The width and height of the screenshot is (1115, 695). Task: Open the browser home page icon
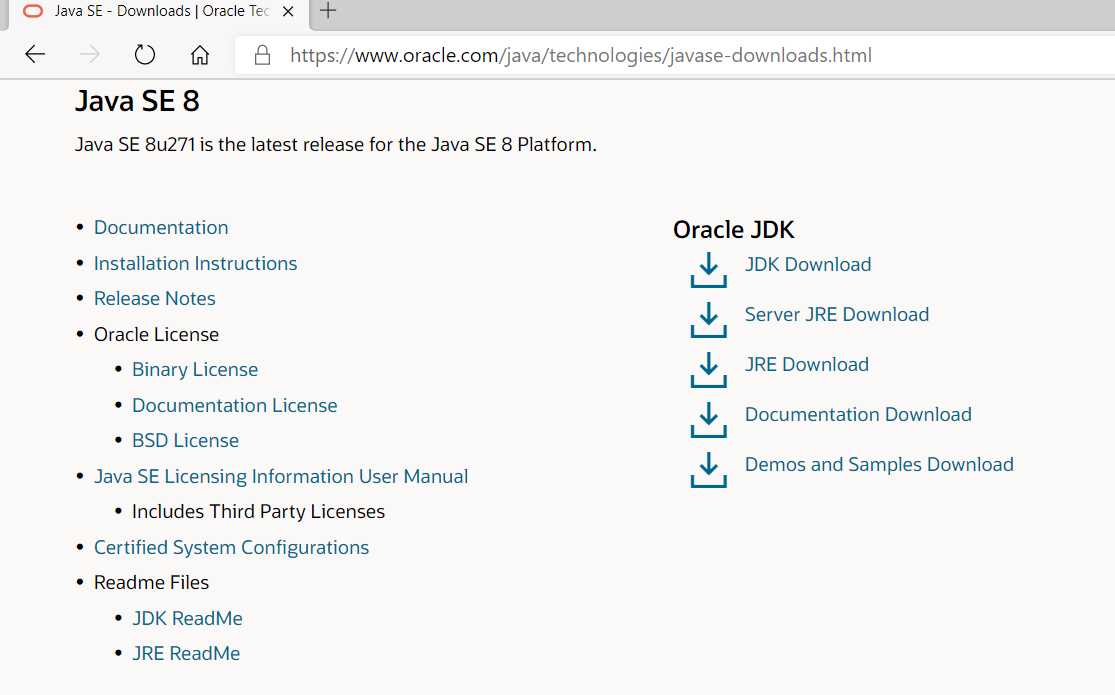(200, 55)
